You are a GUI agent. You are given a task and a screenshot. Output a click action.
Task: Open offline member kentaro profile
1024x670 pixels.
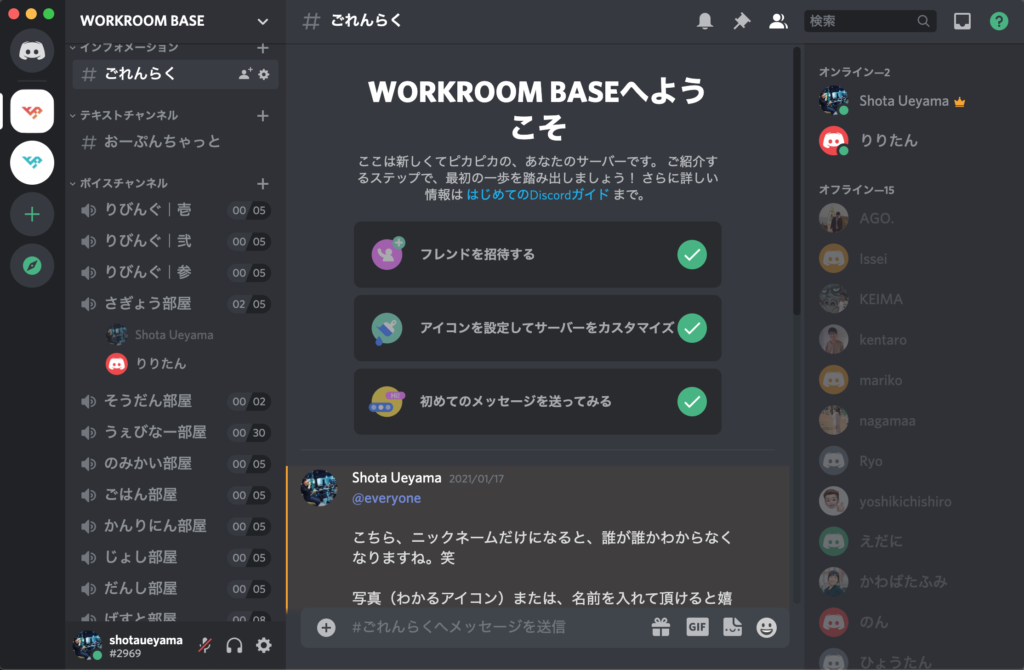point(908,340)
